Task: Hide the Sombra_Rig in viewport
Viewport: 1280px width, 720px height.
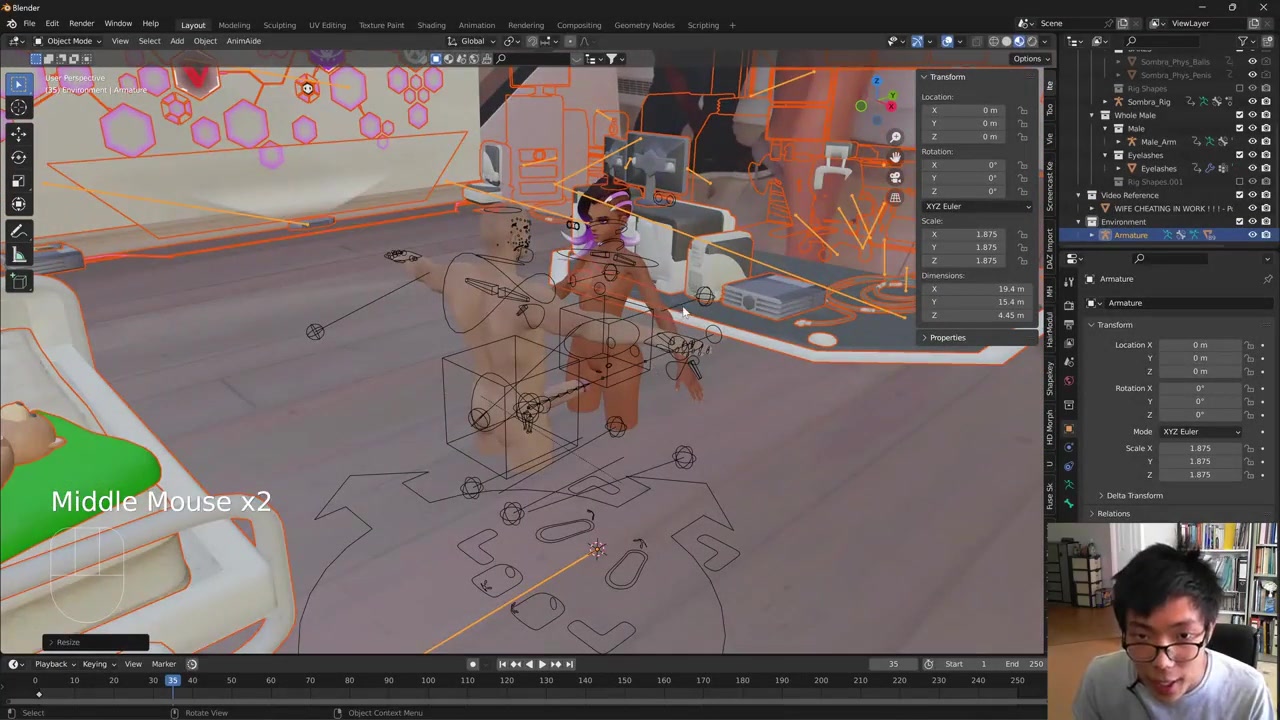Action: [x=1252, y=102]
